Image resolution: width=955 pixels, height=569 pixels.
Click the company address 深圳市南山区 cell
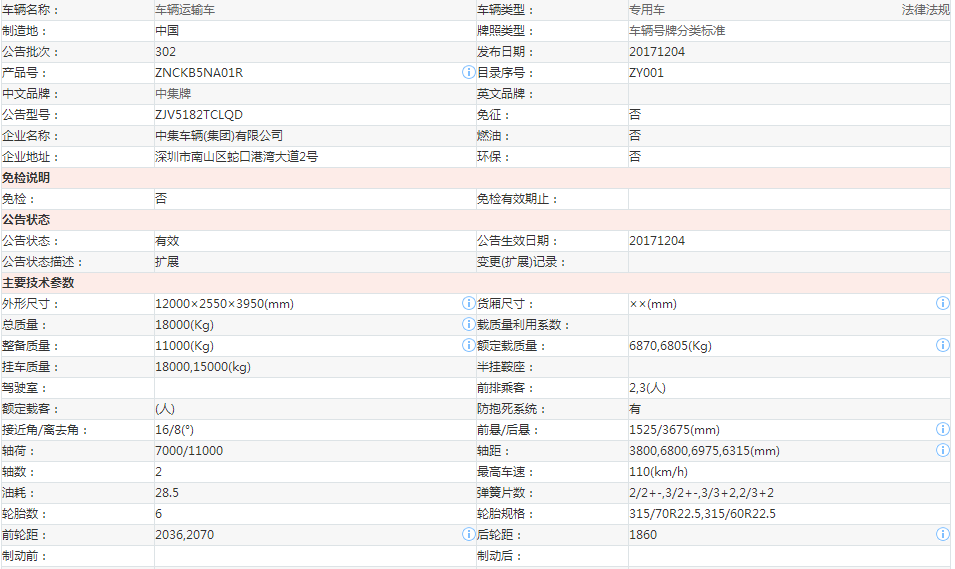[236, 157]
